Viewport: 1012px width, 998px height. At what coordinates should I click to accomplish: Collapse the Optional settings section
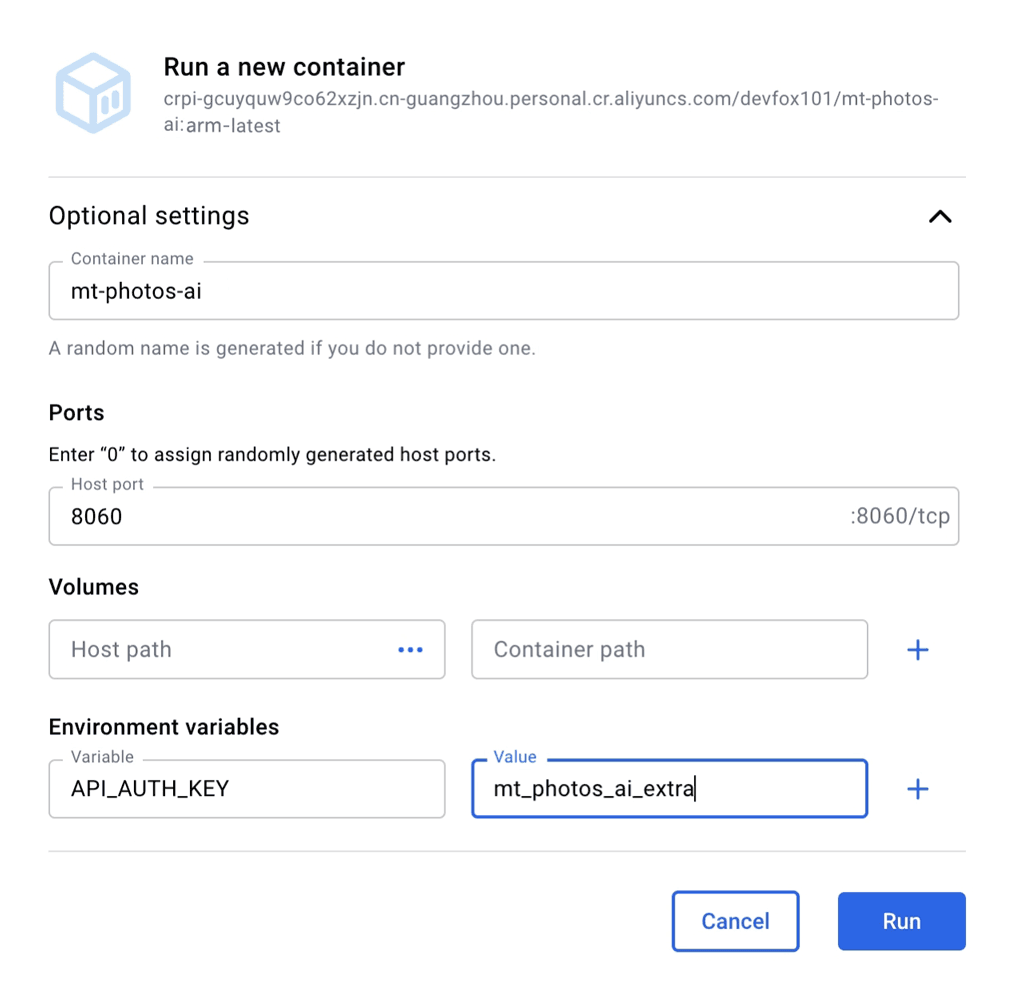[940, 216]
